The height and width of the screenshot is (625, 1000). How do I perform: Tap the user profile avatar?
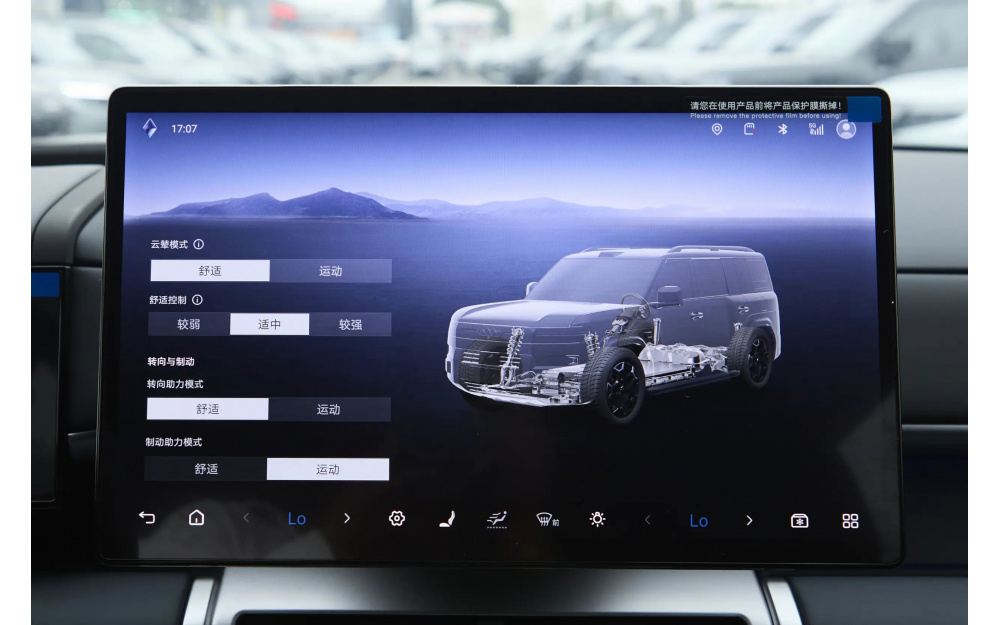click(x=846, y=129)
